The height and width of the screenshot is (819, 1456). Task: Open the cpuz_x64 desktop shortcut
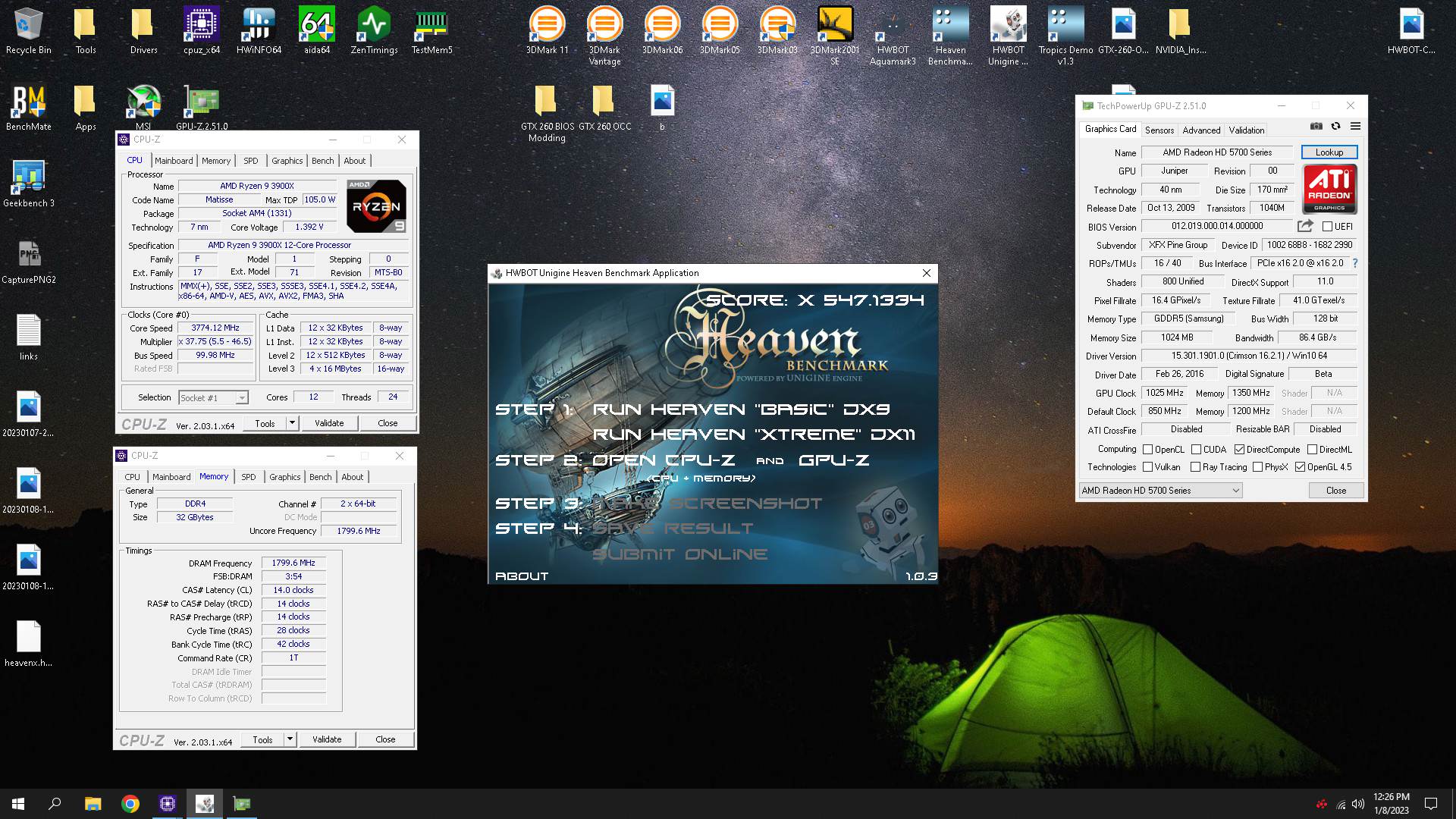[201, 31]
